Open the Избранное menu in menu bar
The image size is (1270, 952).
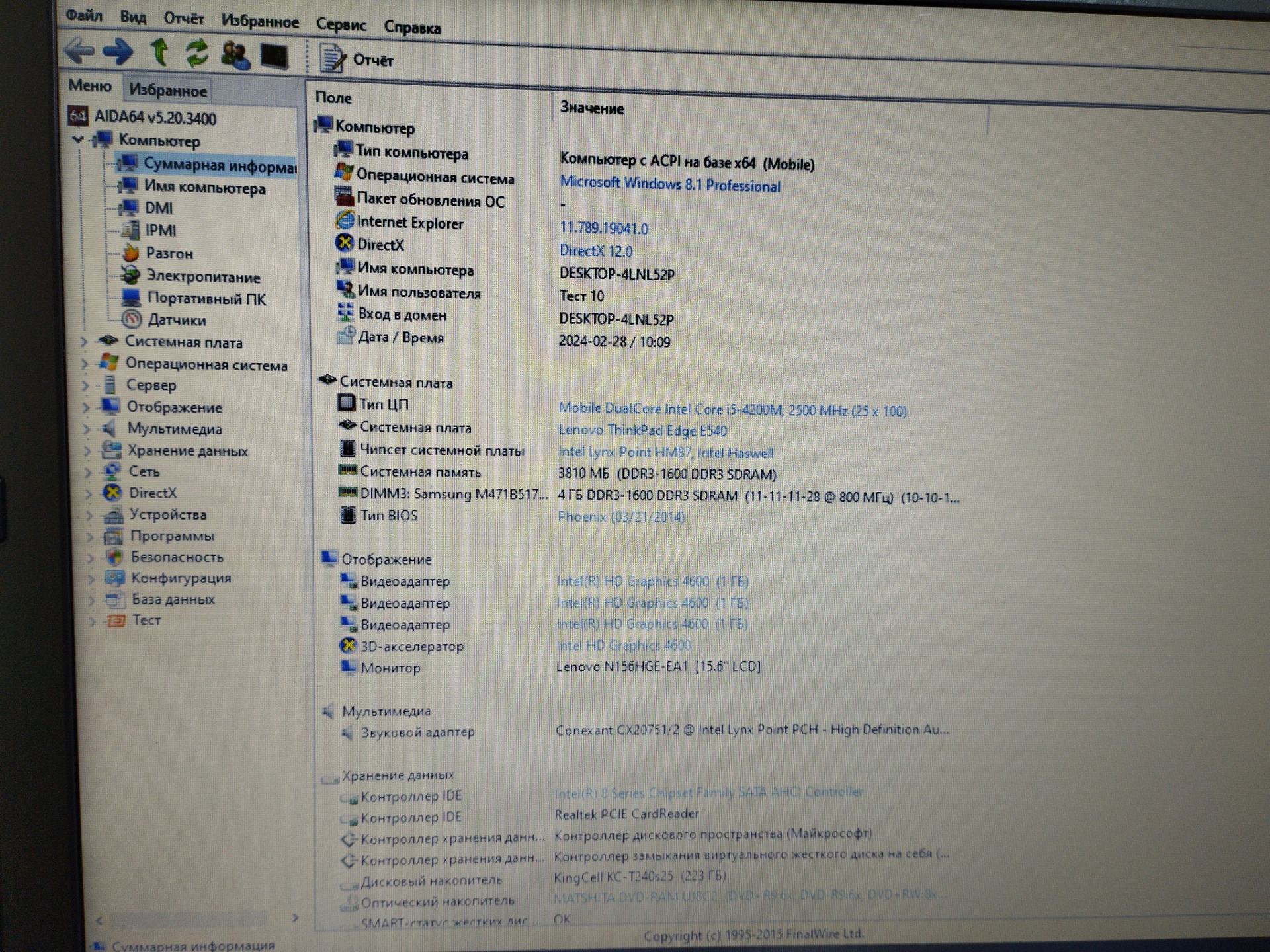[x=260, y=21]
